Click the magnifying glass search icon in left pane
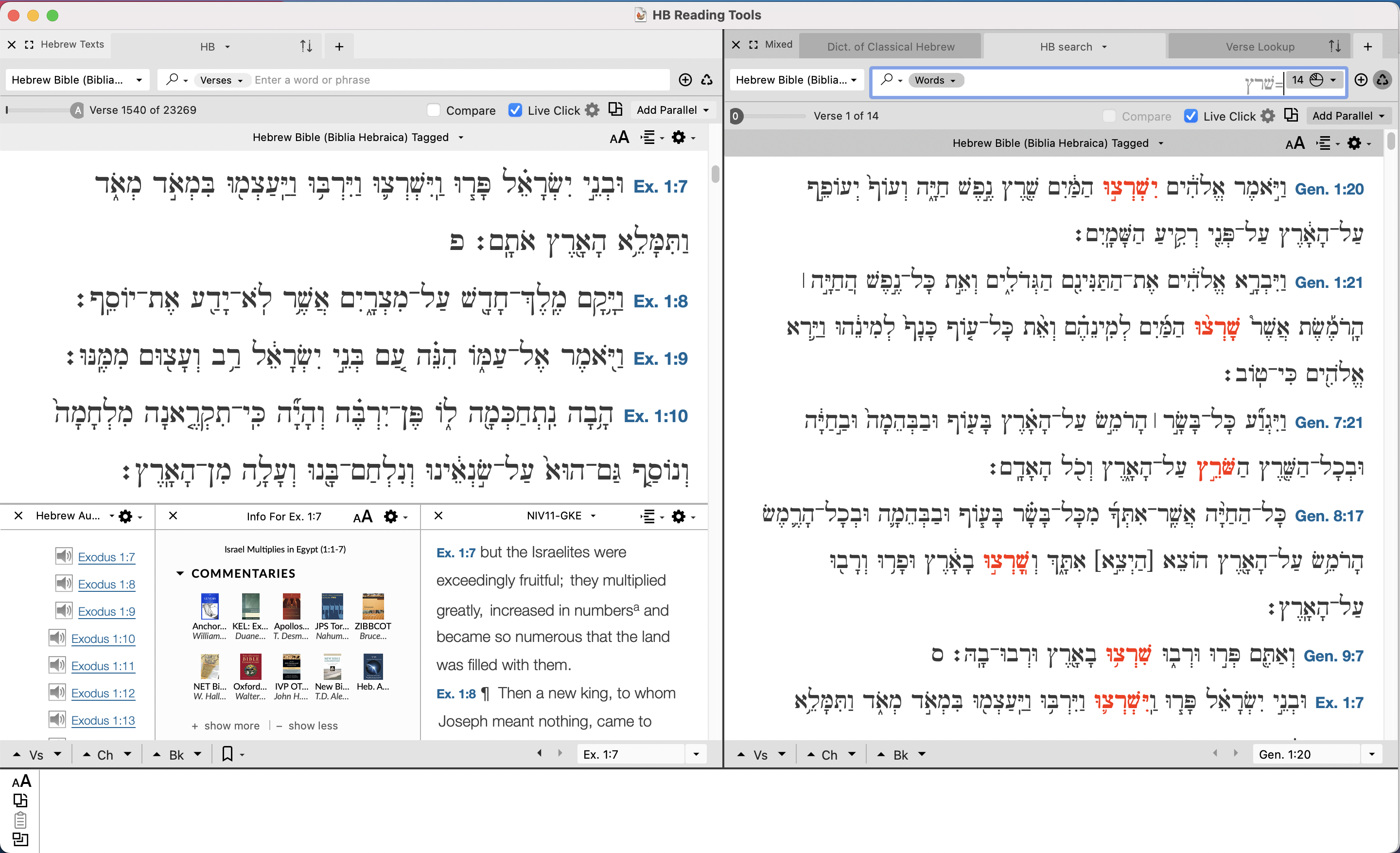The width and height of the screenshot is (1400, 853). tap(173, 80)
